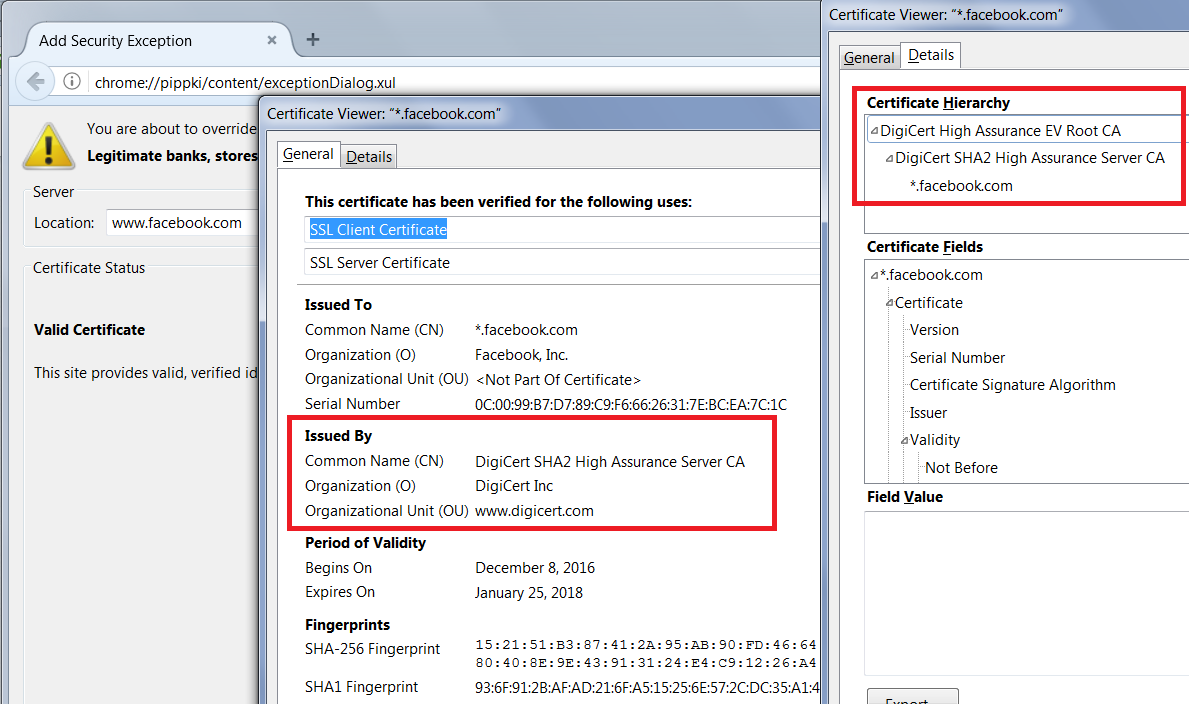1189x704 pixels.
Task: Select the Certificate field row
Action: tap(929, 303)
